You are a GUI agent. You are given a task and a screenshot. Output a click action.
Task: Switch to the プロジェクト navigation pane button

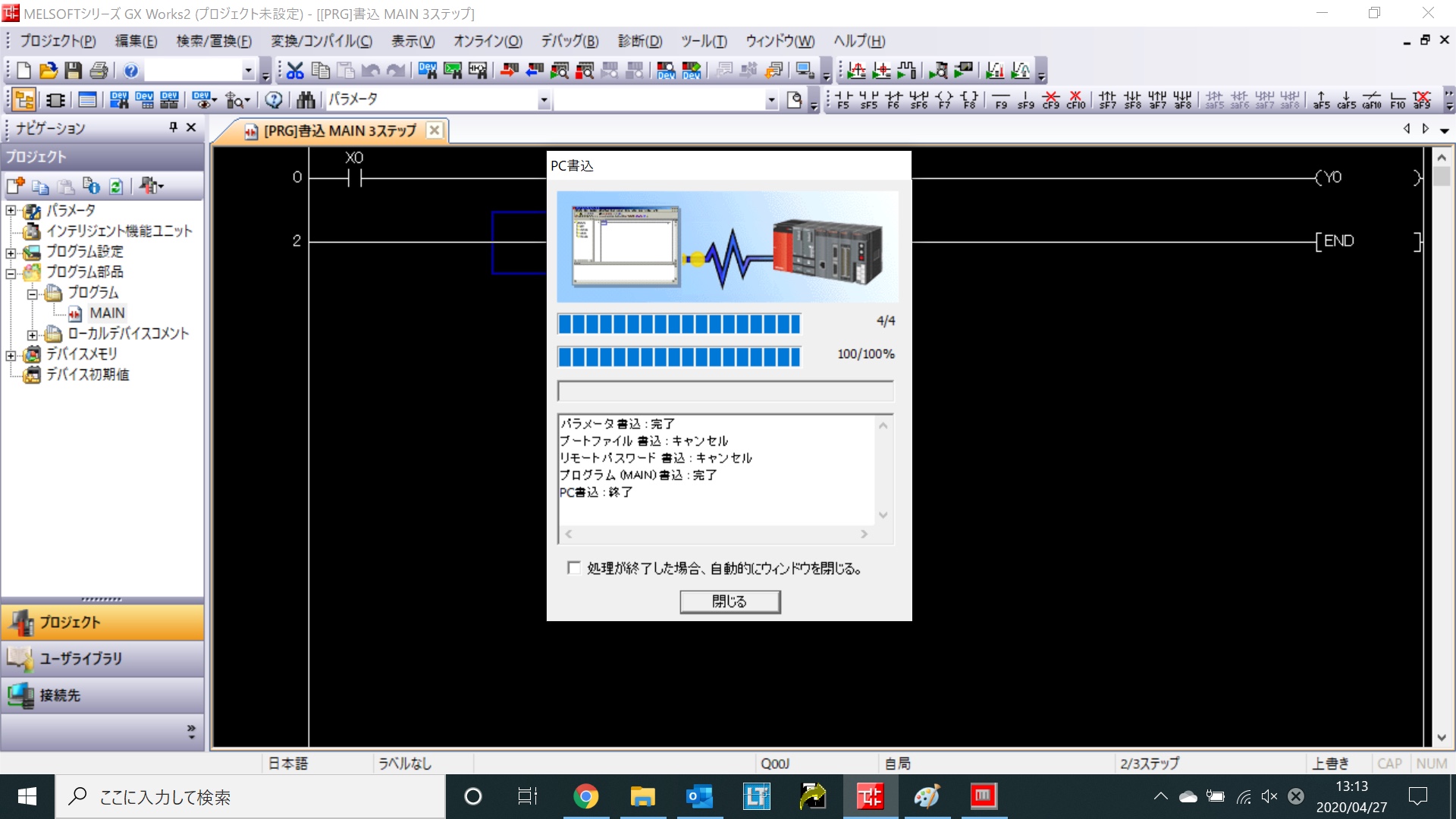102,623
